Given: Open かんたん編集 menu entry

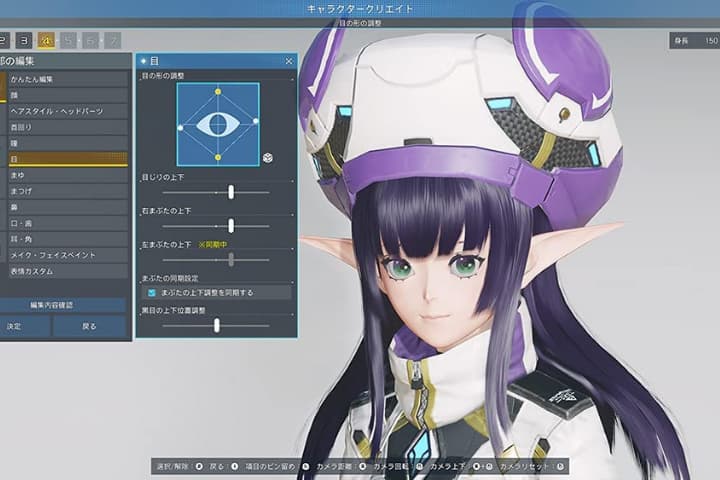Looking at the screenshot, I should pos(68,79).
